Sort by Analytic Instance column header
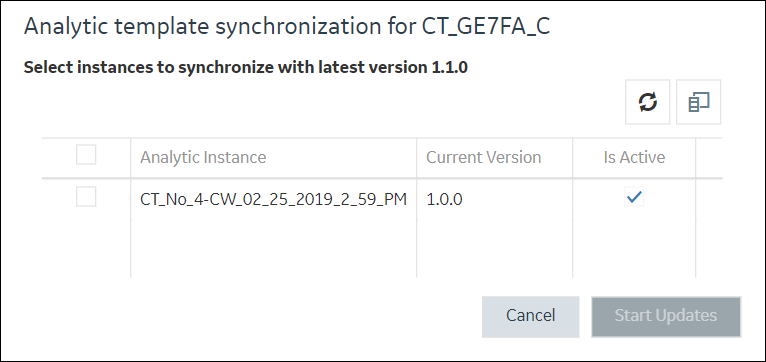 pos(203,157)
